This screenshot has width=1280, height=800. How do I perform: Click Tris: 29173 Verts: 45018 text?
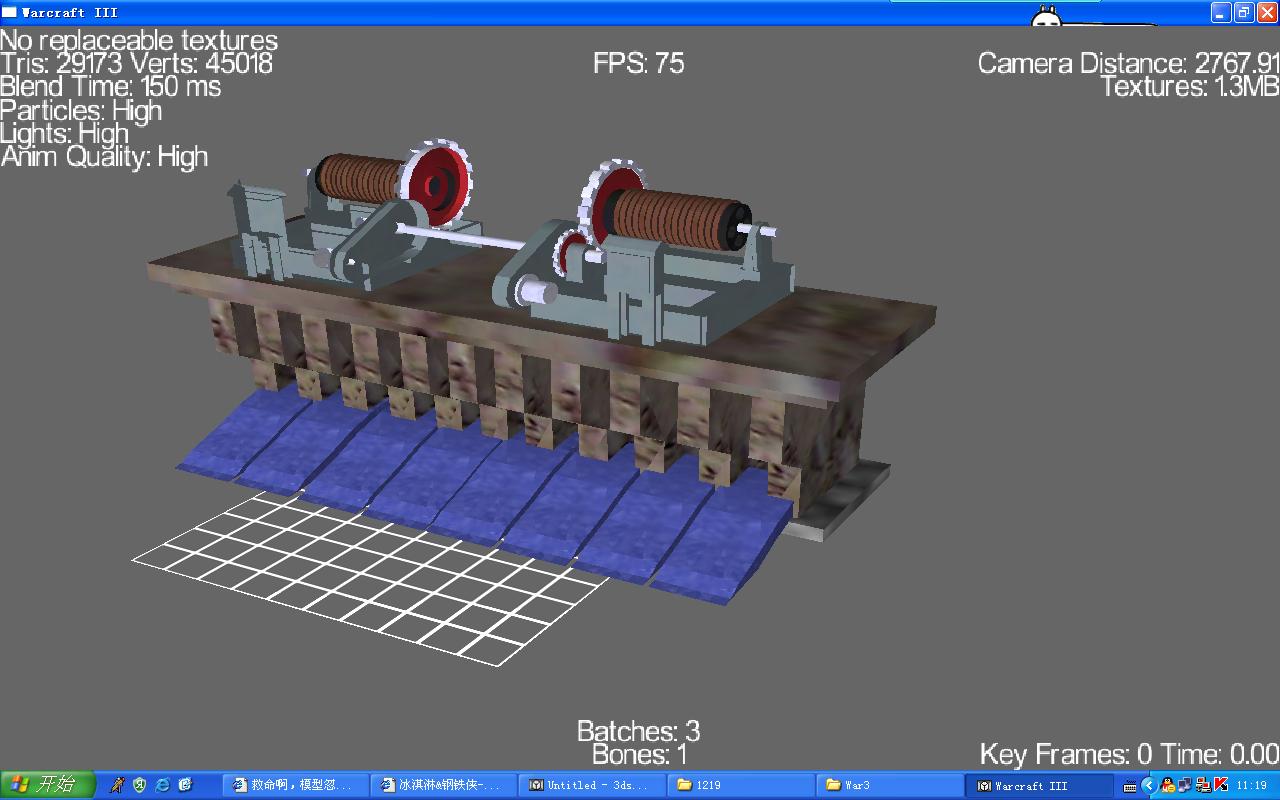point(136,63)
